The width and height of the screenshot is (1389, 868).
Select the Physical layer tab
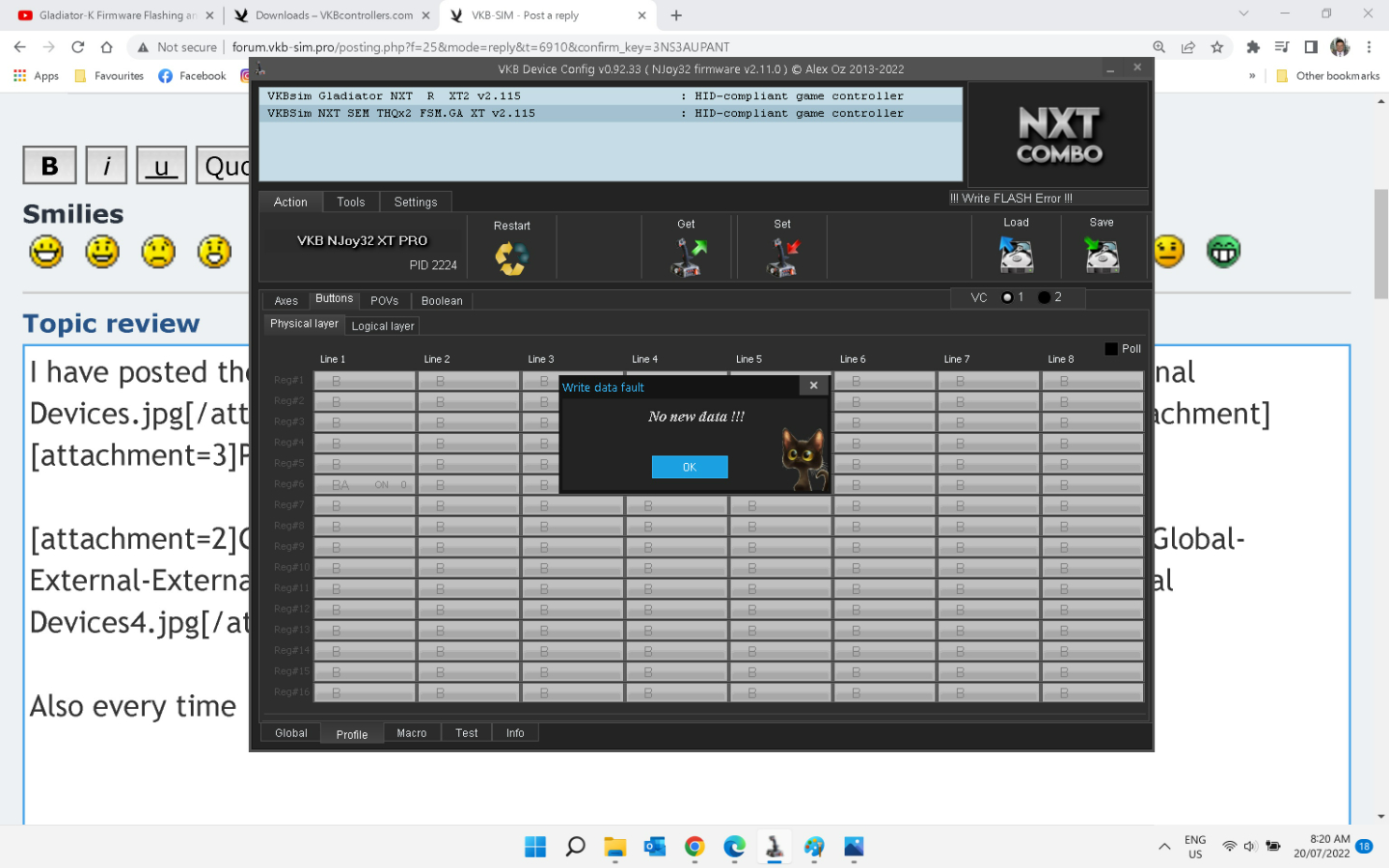tap(305, 324)
